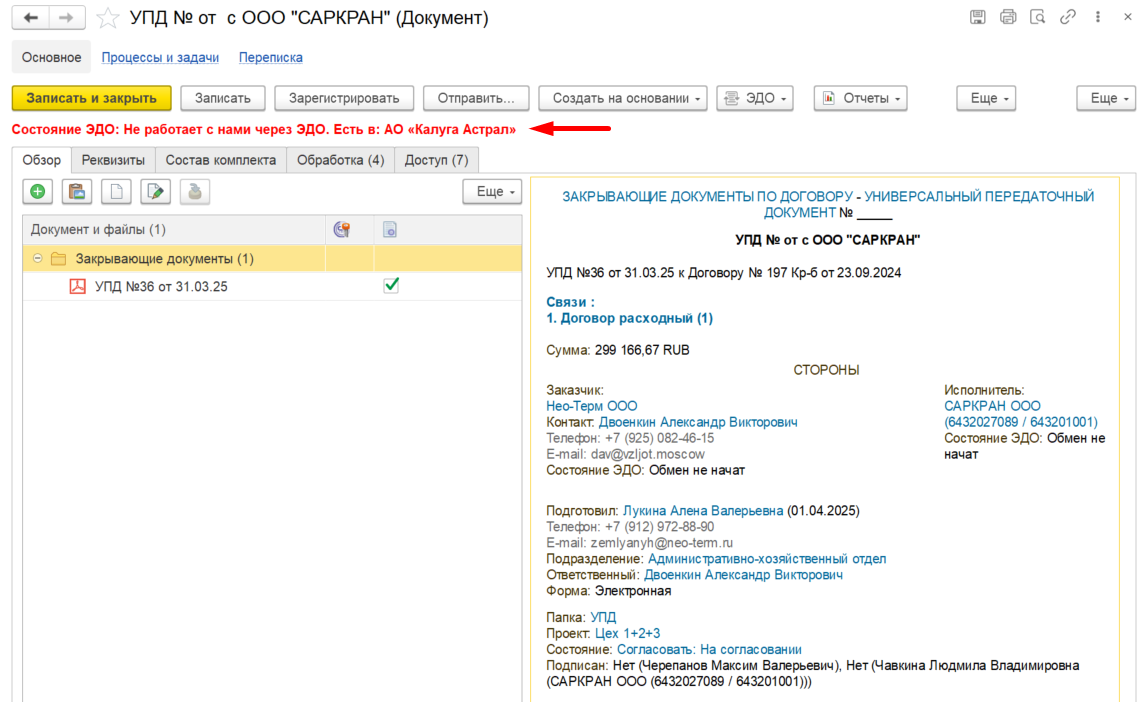
Task: Click the pencil edit file icon
Action: coord(156,192)
